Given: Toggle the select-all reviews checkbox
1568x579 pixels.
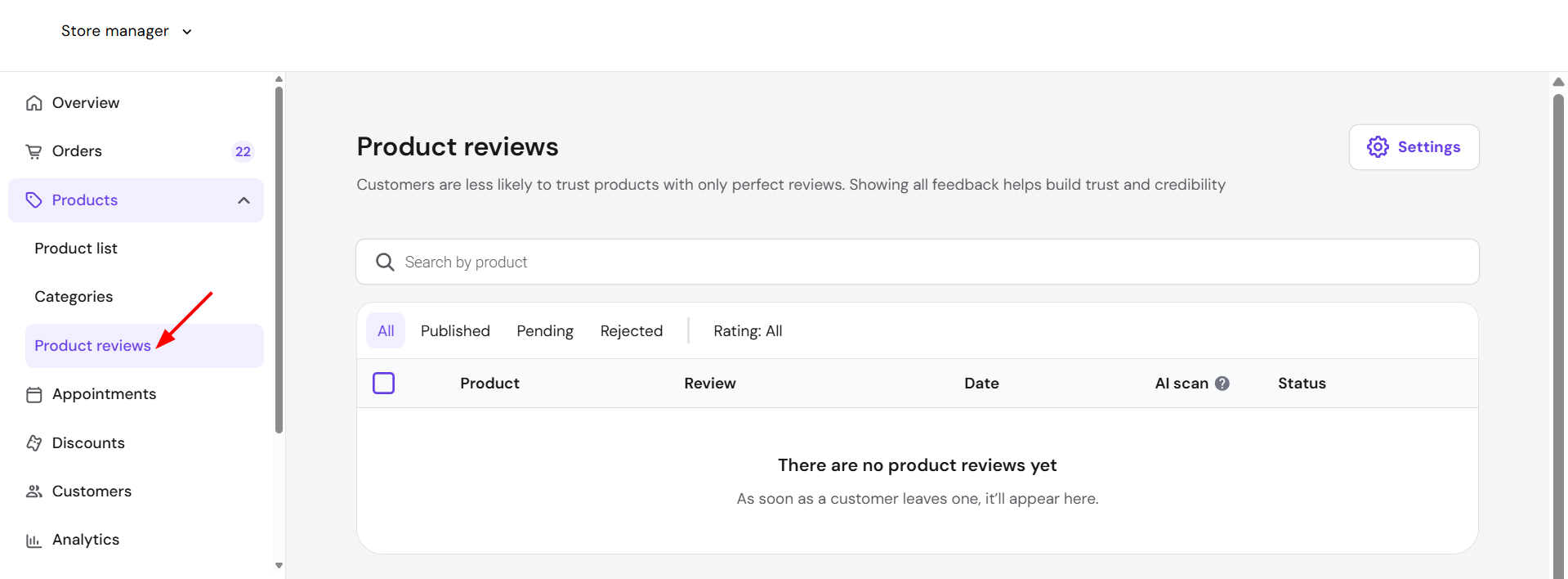Looking at the screenshot, I should [384, 383].
